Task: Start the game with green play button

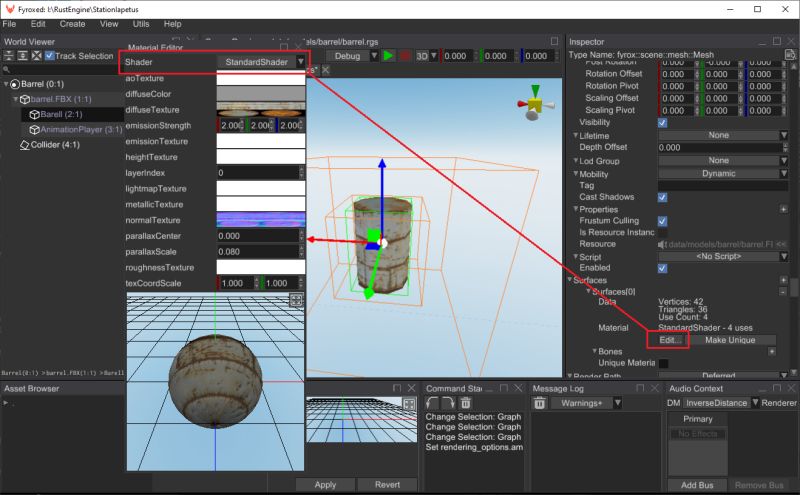Action: coord(388,56)
